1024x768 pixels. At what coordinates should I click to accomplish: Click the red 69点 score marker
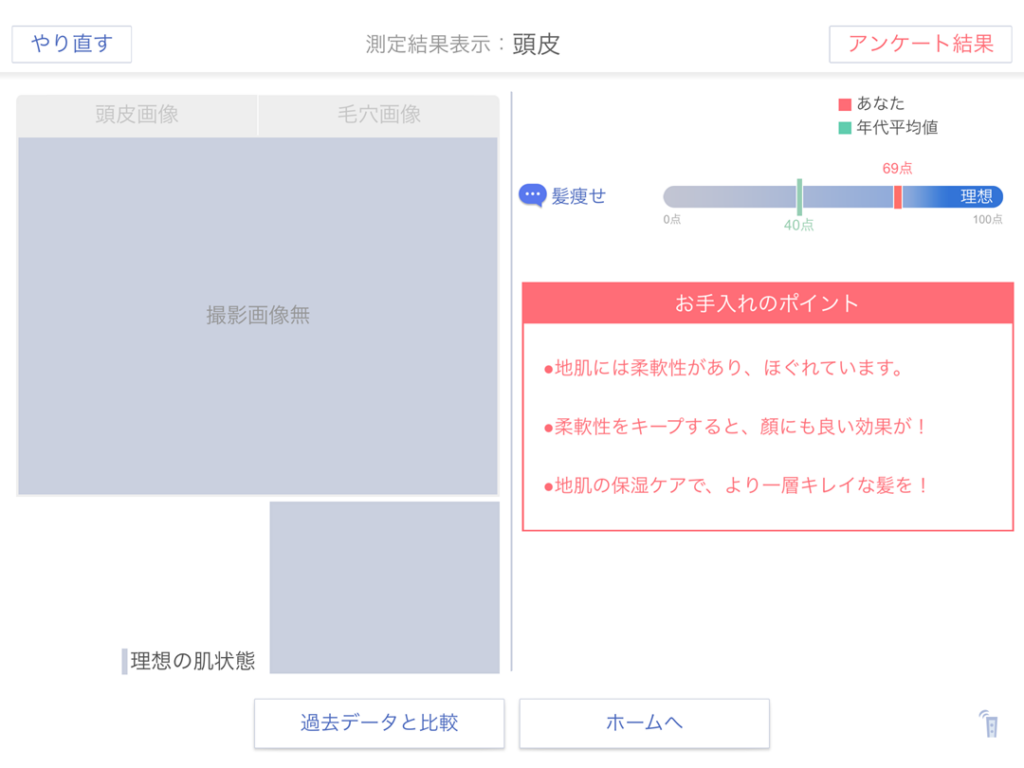click(898, 196)
